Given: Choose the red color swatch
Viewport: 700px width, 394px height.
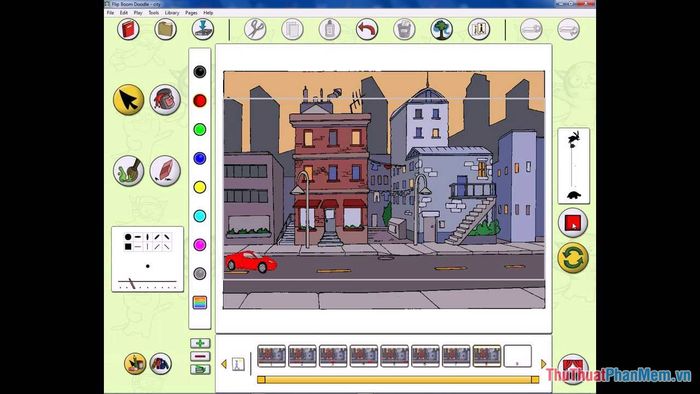Looking at the screenshot, I should pos(200,100).
